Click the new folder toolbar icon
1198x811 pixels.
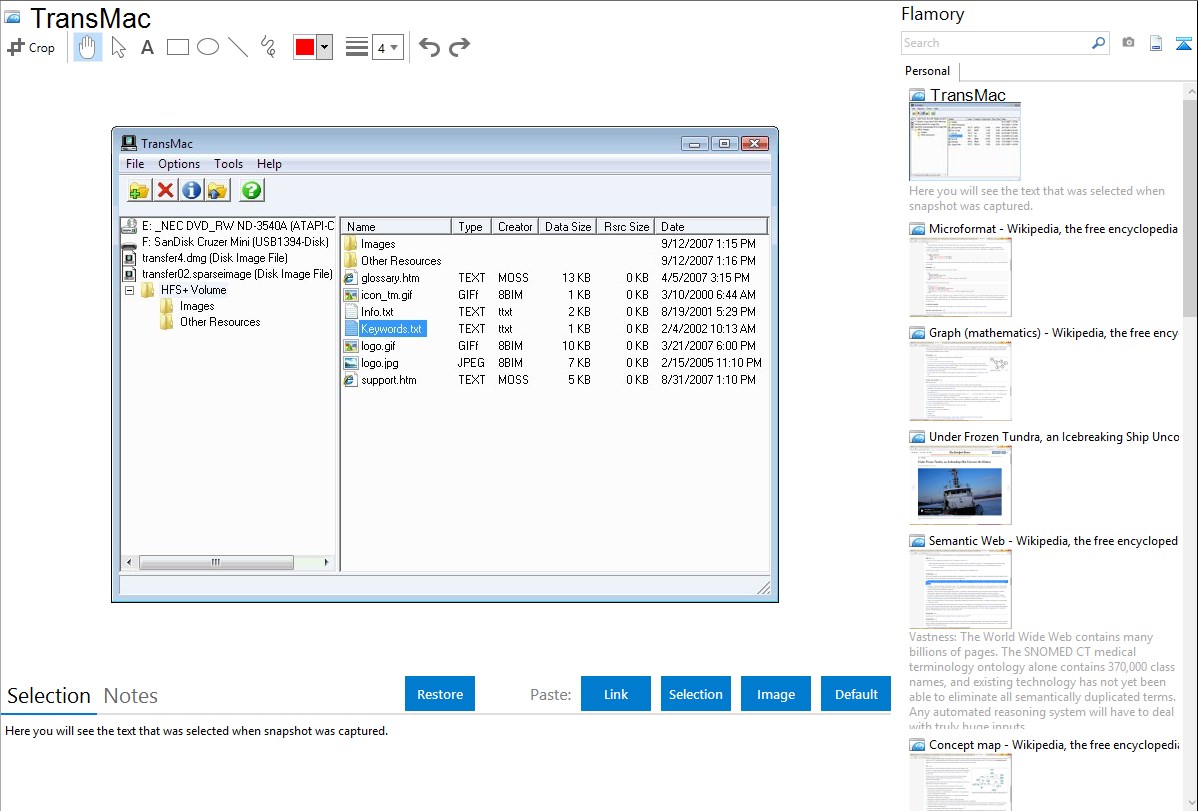[x=138, y=190]
